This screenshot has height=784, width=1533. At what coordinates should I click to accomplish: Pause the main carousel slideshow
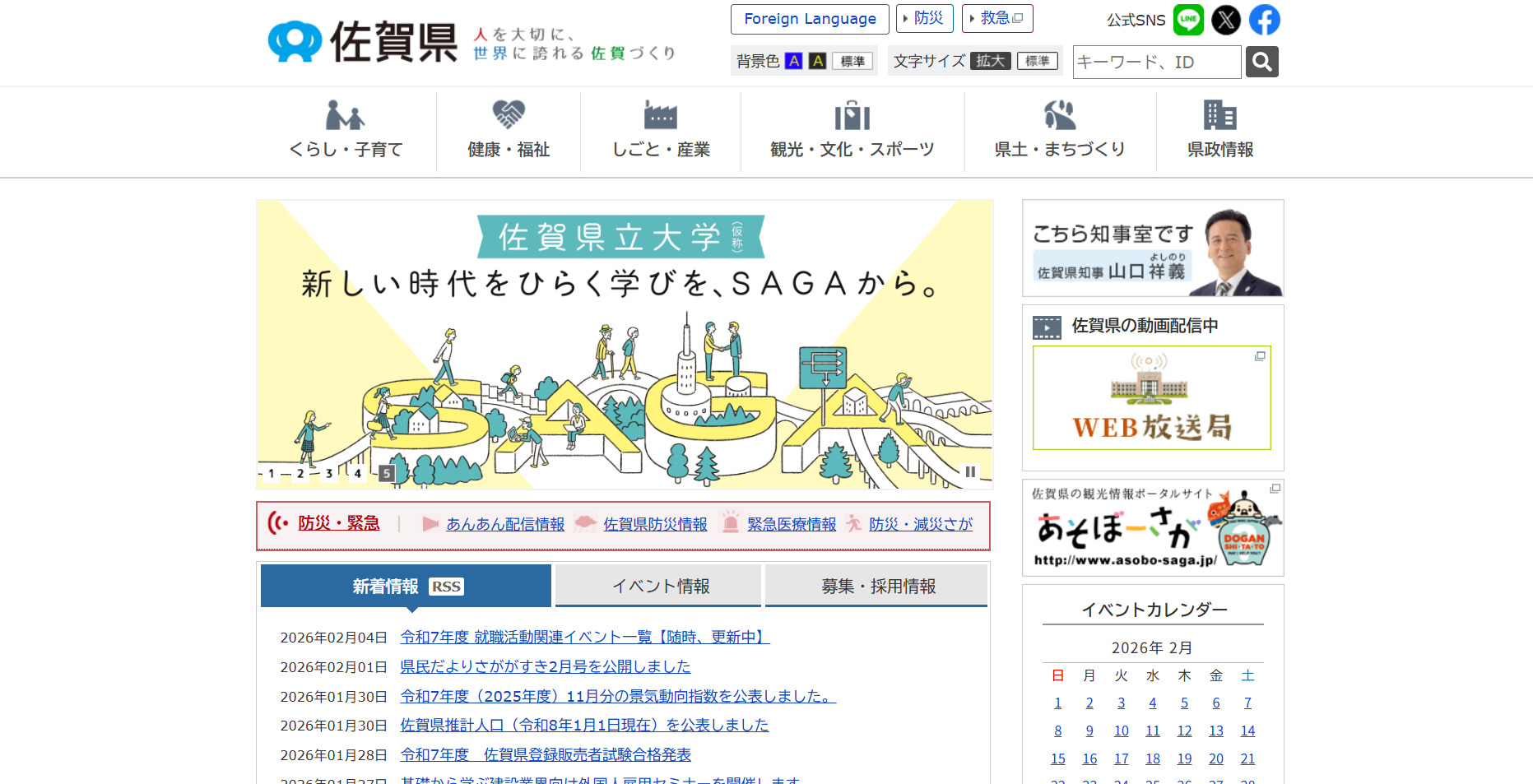click(970, 471)
